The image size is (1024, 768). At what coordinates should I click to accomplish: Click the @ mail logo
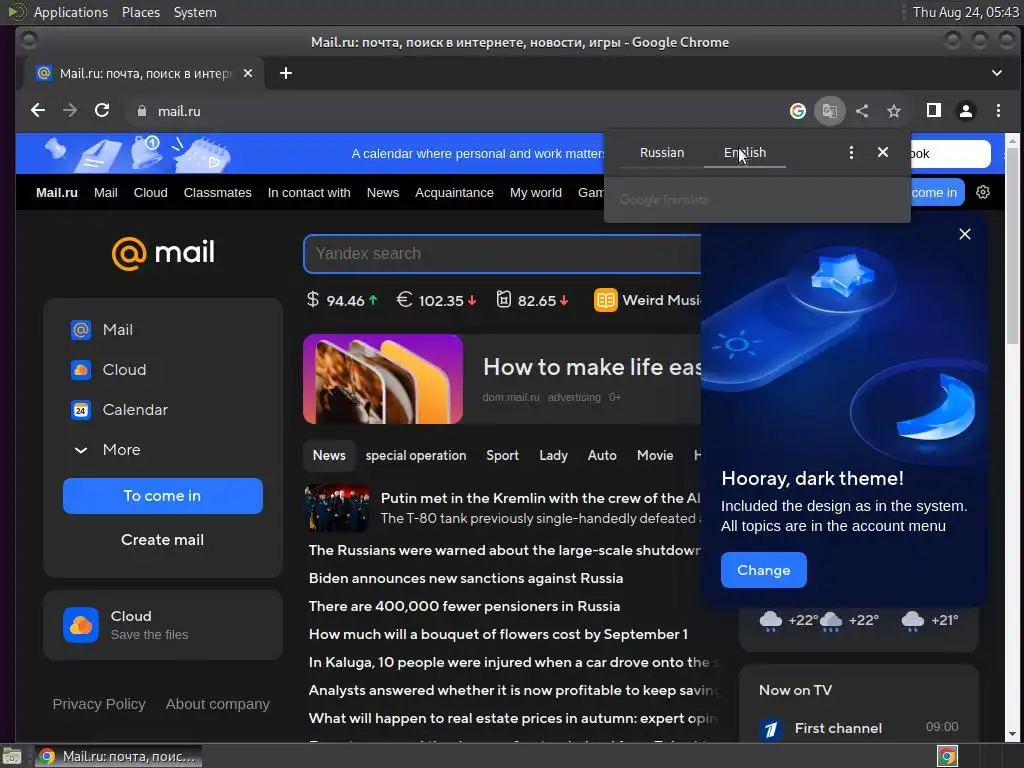[163, 253]
